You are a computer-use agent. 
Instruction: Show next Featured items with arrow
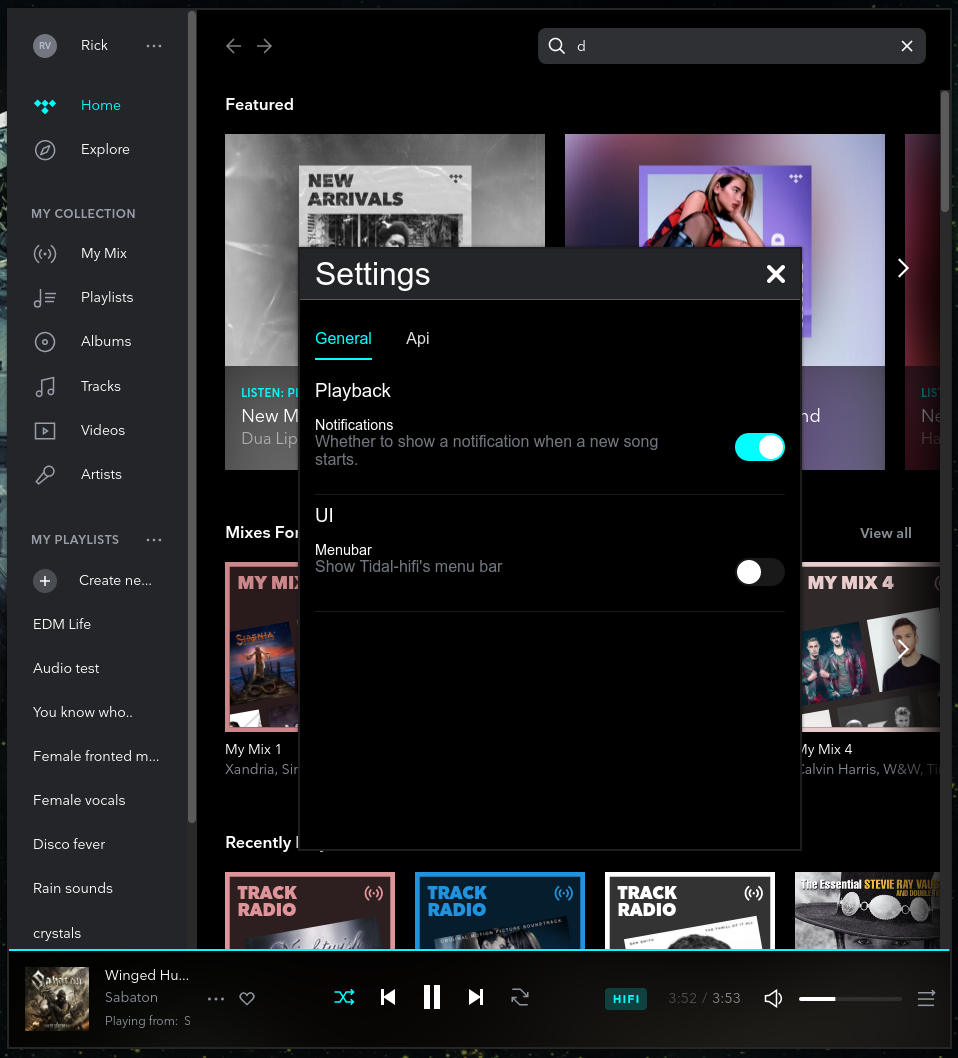click(x=903, y=268)
